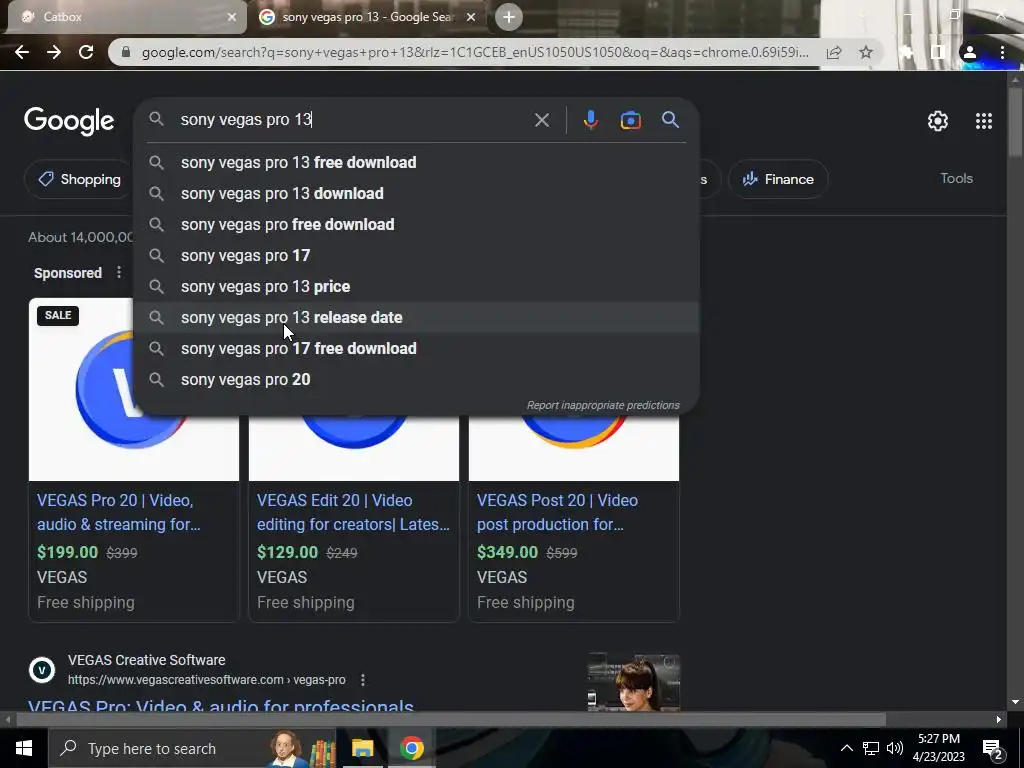Click the result thumbnail of the woman
1024x768 pixels.
click(x=633, y=682)
